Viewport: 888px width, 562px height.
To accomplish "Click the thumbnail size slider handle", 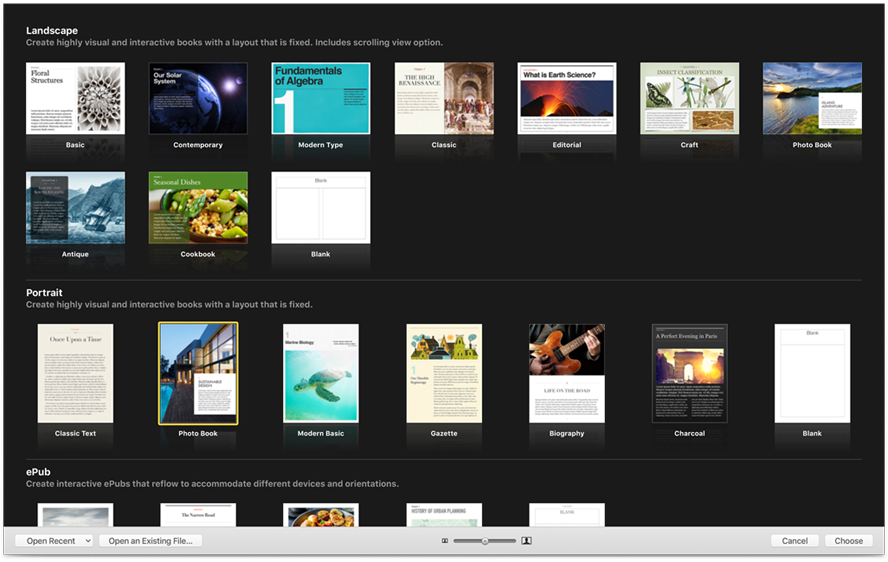I will click(485, 541).
